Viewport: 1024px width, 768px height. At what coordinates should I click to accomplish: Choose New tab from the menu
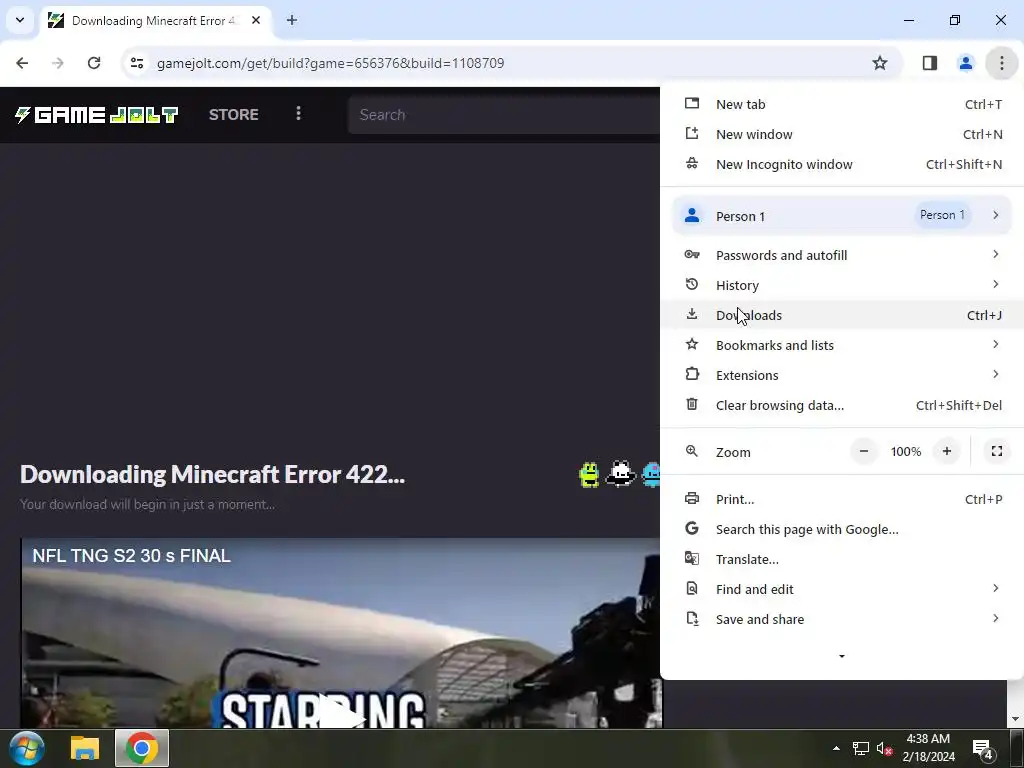[842, 104]
